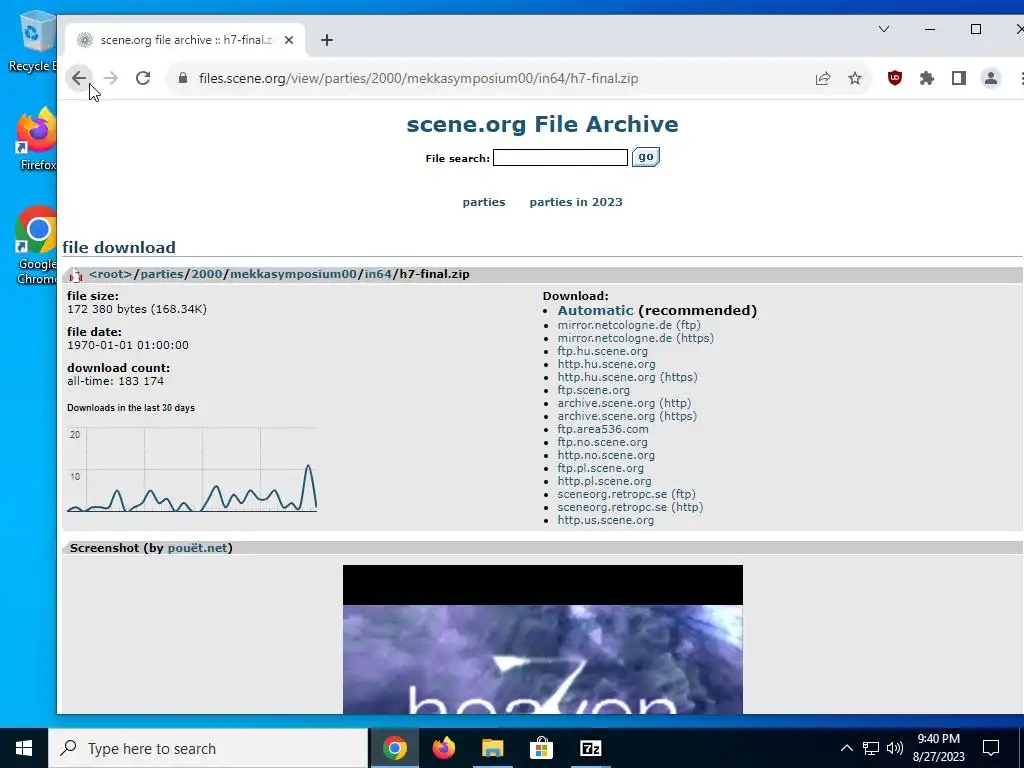Click the all-time 183 174 download count

116,381
